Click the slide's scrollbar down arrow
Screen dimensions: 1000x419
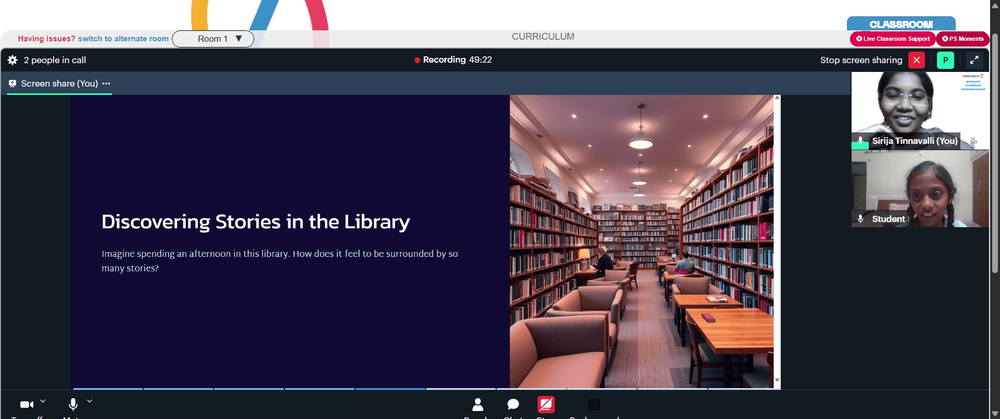tap(777, 381)
